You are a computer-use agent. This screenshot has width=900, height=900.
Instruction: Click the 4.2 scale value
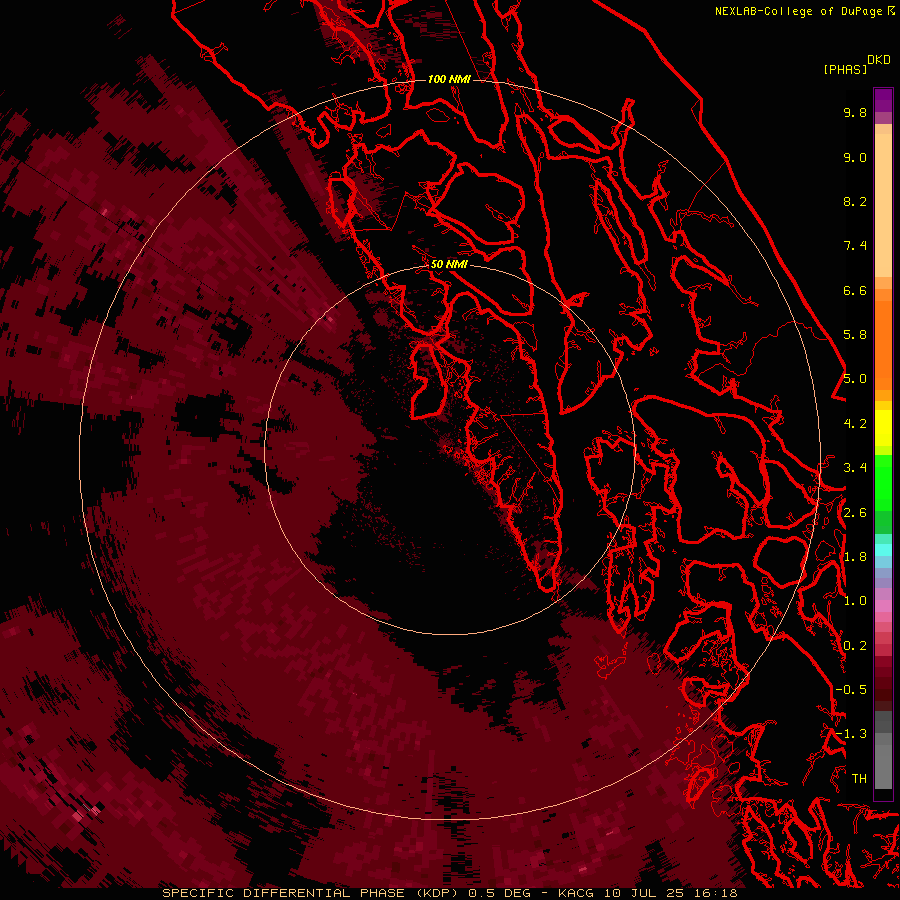pos(855,424)
